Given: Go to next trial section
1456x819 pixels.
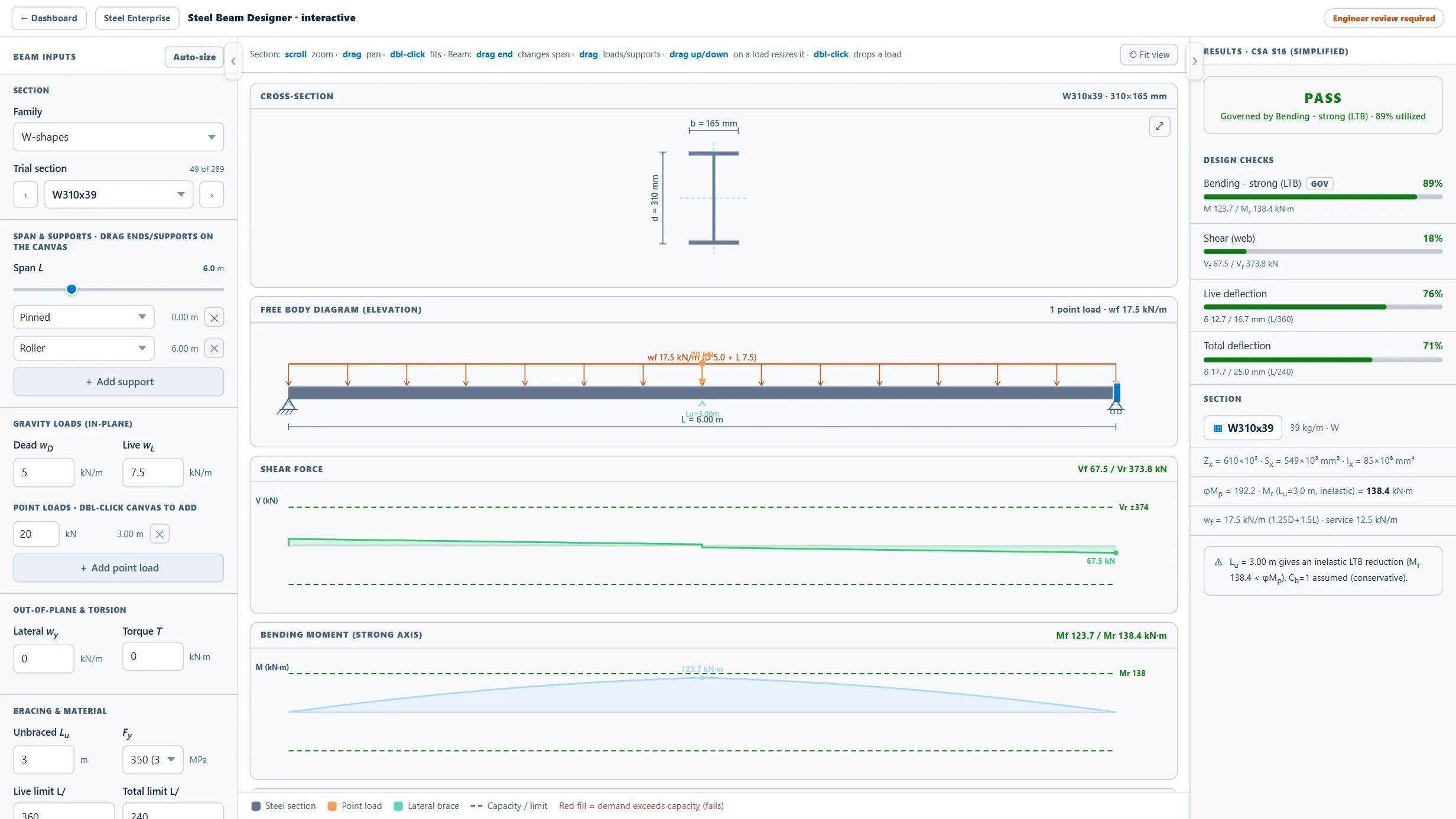Looking at the screenshot, I should [212, 195].
